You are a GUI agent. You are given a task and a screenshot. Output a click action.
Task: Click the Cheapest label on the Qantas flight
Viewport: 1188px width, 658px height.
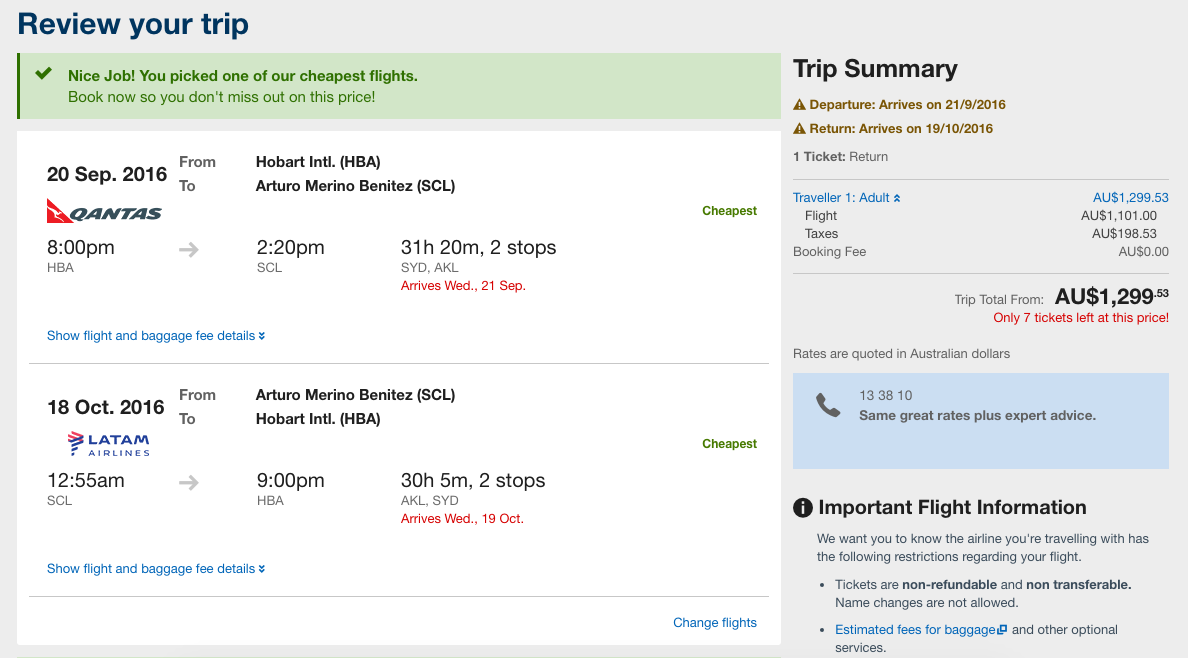point(729,211)
